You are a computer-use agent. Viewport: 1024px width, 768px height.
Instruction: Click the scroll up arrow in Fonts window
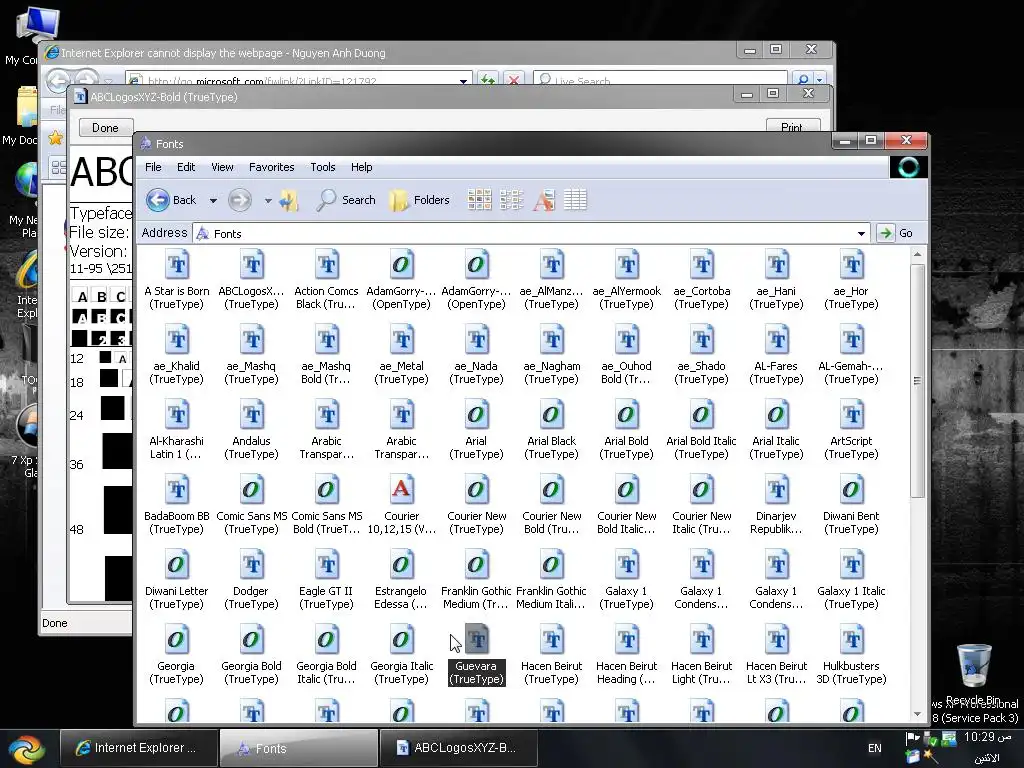(917, 254)
